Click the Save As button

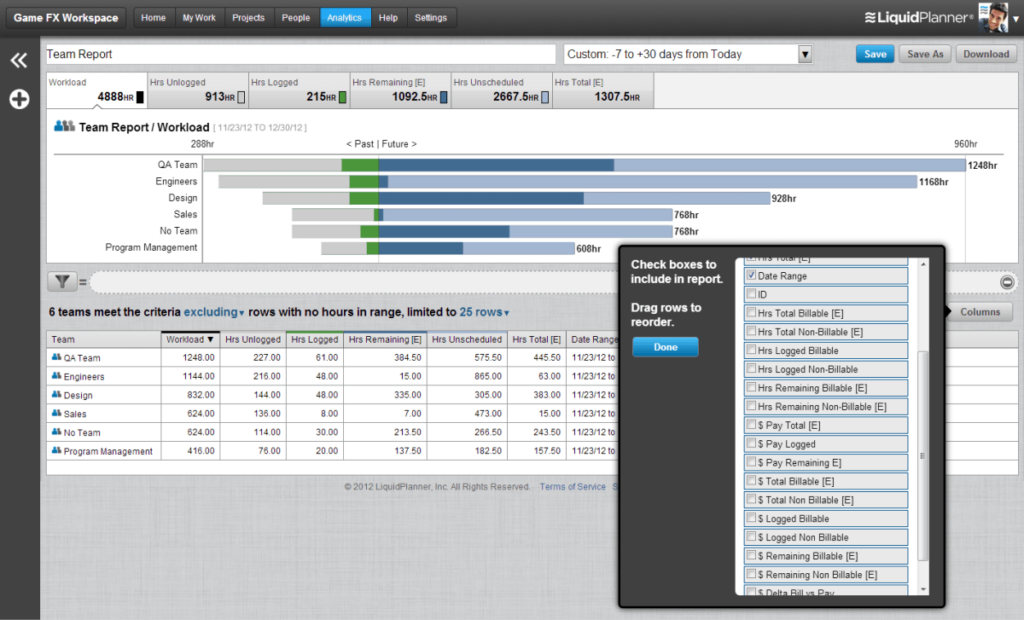925,54
